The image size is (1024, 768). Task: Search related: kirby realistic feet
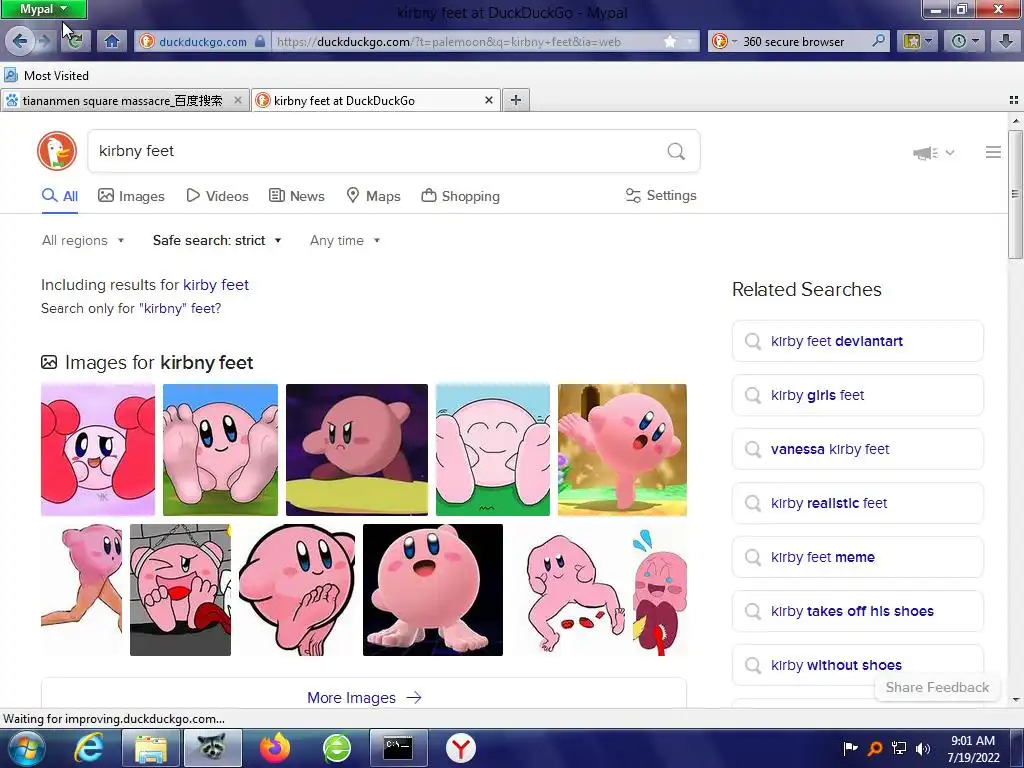click(857, 503)
